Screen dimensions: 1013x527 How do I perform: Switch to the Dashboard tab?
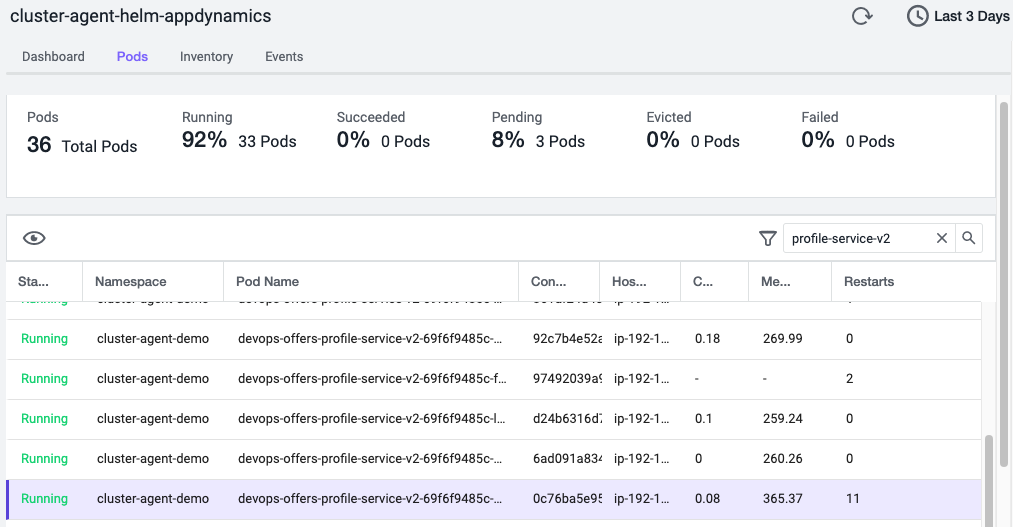pos(53,57)
